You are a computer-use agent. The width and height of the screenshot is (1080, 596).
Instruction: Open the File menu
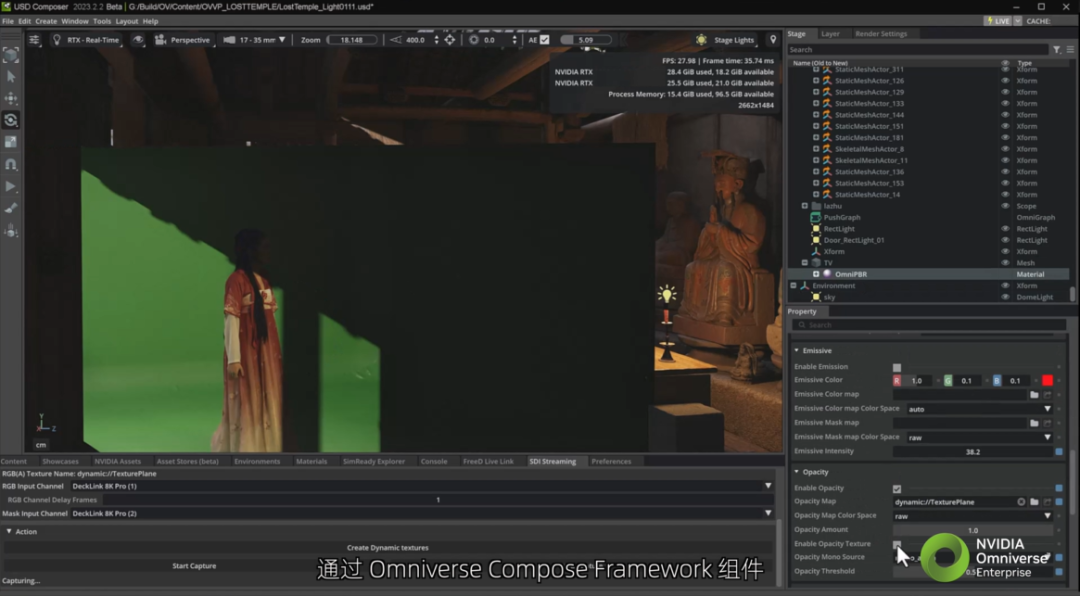click(x=8, y=21)
